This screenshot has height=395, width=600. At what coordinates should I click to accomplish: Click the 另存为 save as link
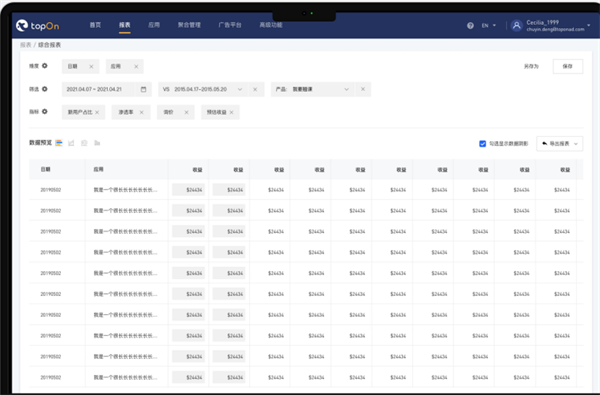(531, 66)
